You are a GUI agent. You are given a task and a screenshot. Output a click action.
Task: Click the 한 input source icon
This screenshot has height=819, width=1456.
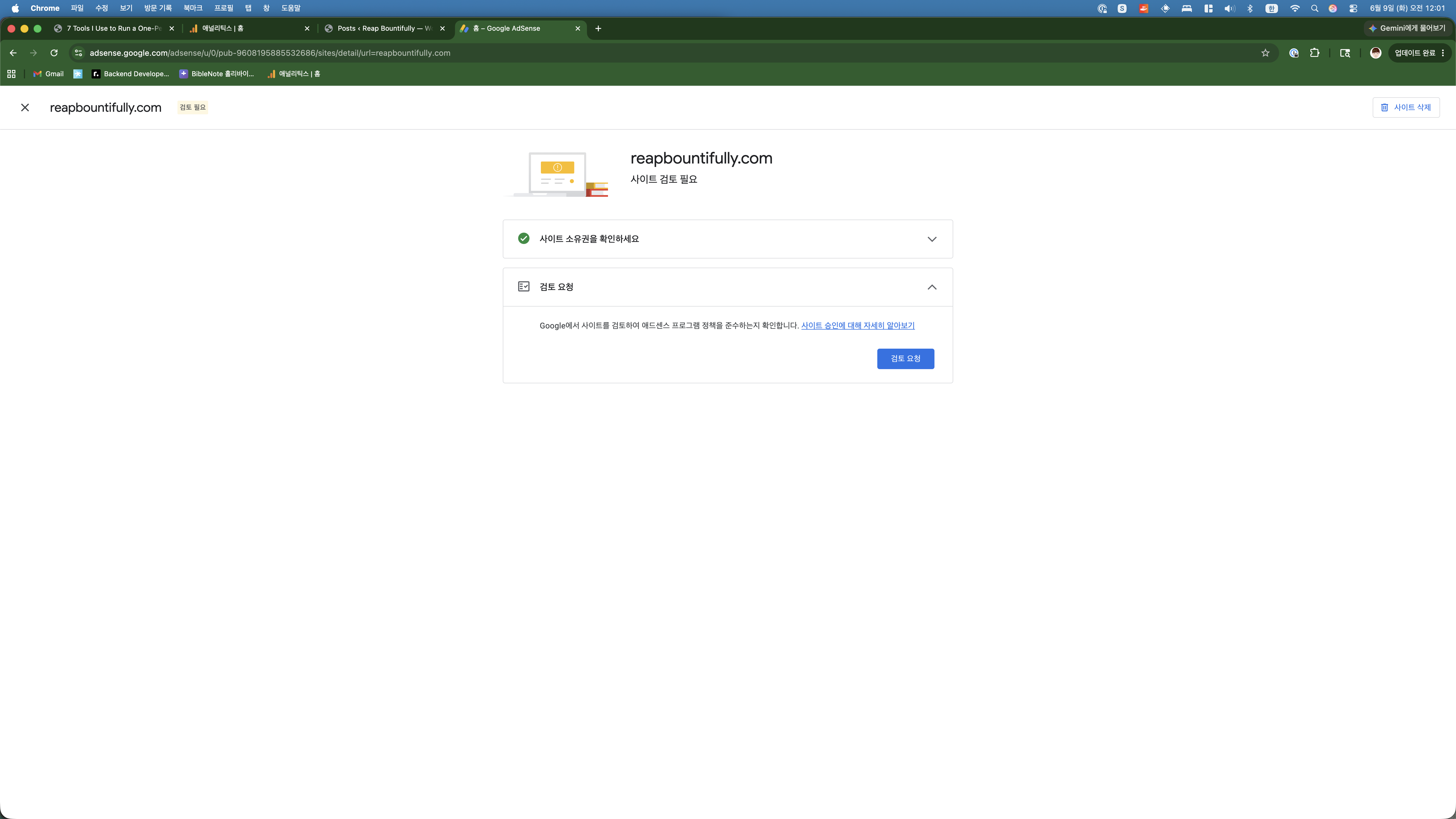coord(1272,8)
